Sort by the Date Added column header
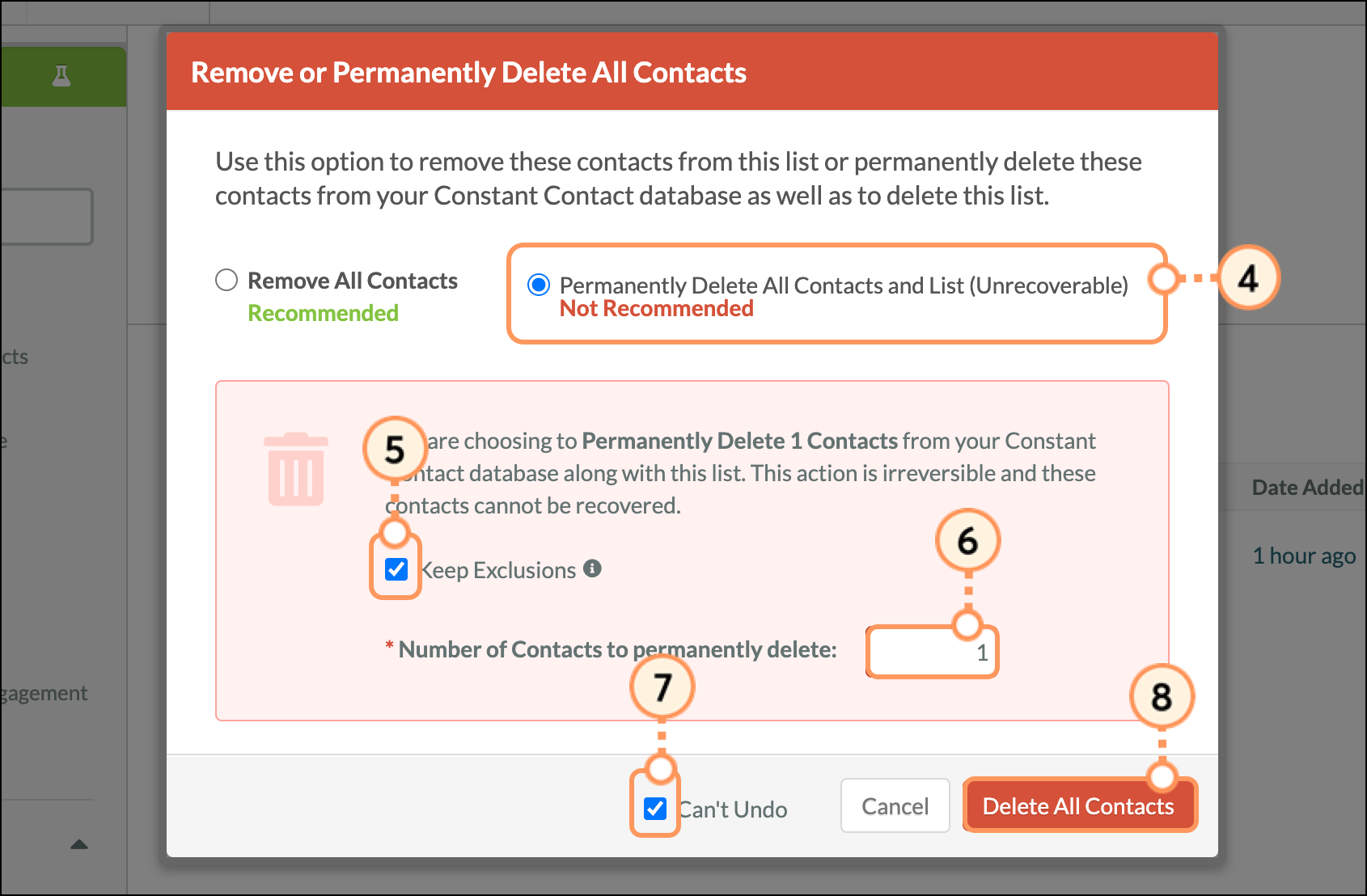This screenshot has height=896, width=1367. pos(1306,488)
